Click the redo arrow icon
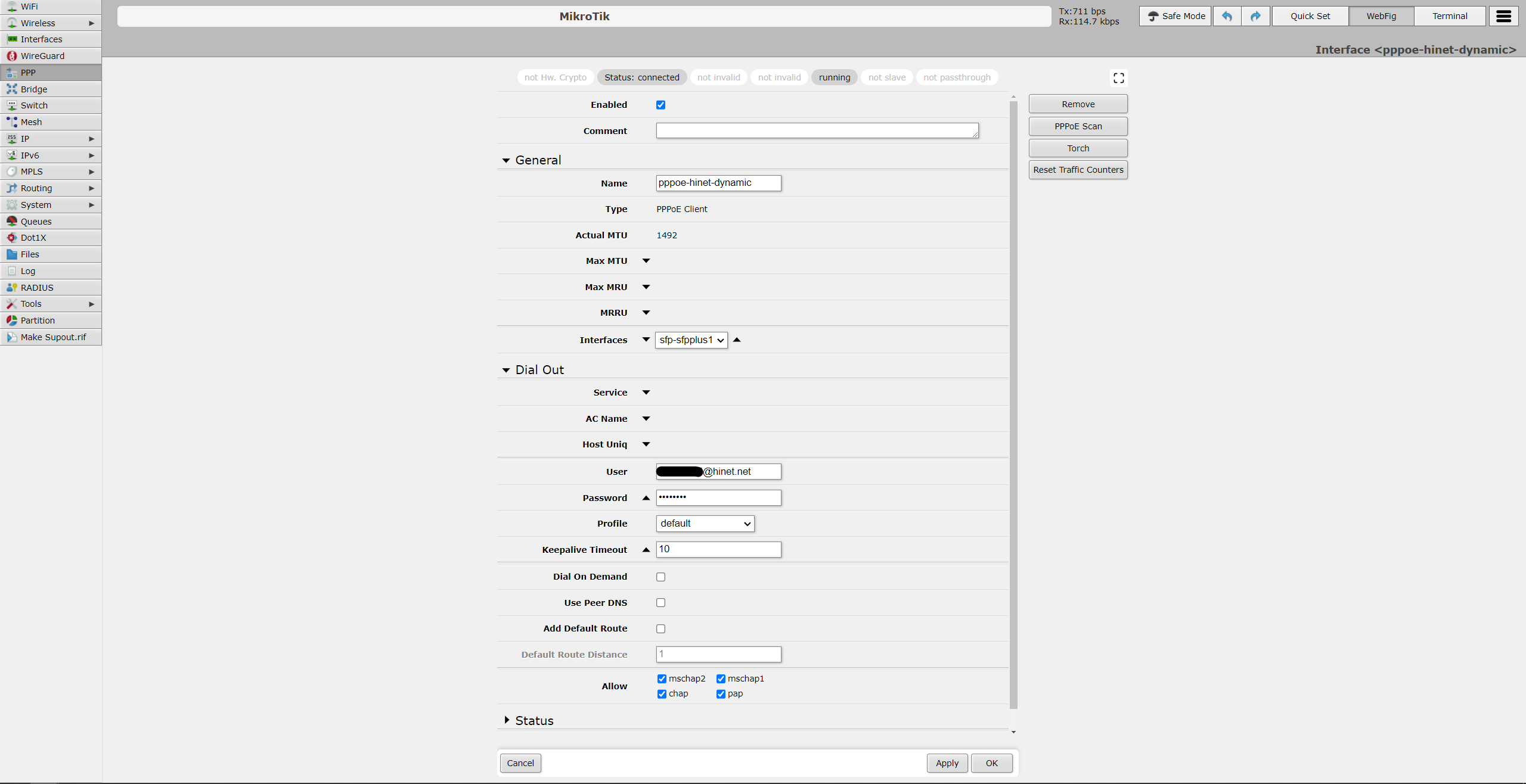The width and height of the screenshot is (1526, 784). [x=1255, y=16]
